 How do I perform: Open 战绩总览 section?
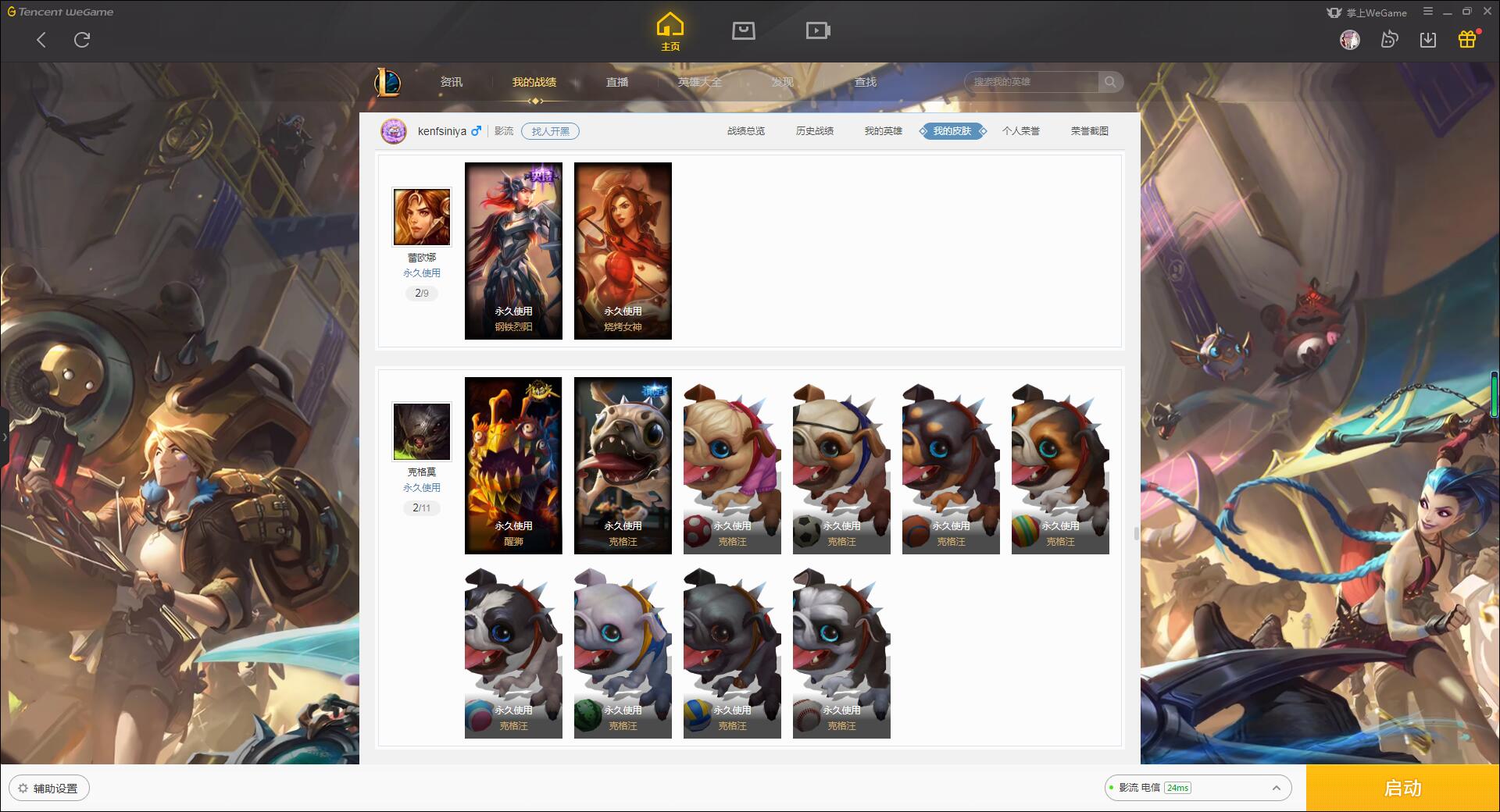[x=746, y=131]
